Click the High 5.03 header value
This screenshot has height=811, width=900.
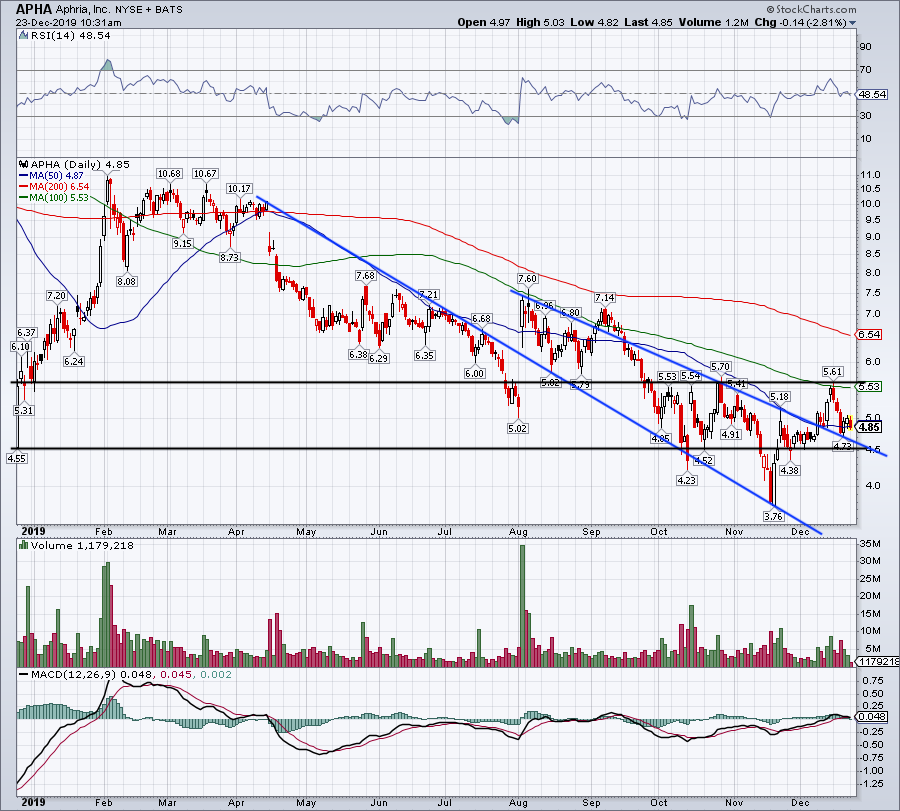(540, 22)
